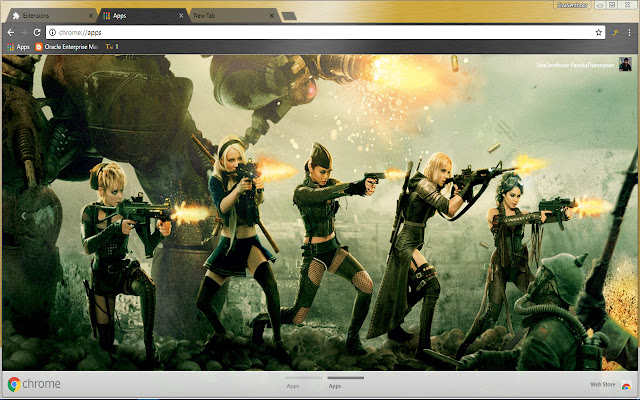Open a new tab with the new-tab button

click(x=289, y=16)
